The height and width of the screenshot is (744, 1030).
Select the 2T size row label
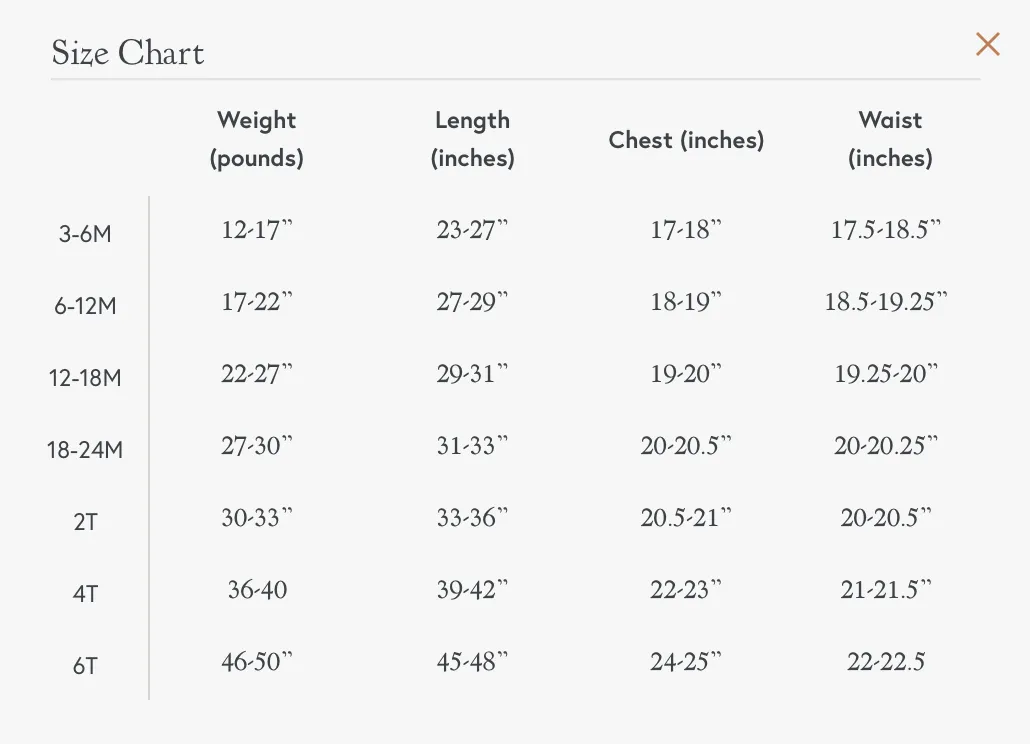pyautogui.click(x=85, y=522)
